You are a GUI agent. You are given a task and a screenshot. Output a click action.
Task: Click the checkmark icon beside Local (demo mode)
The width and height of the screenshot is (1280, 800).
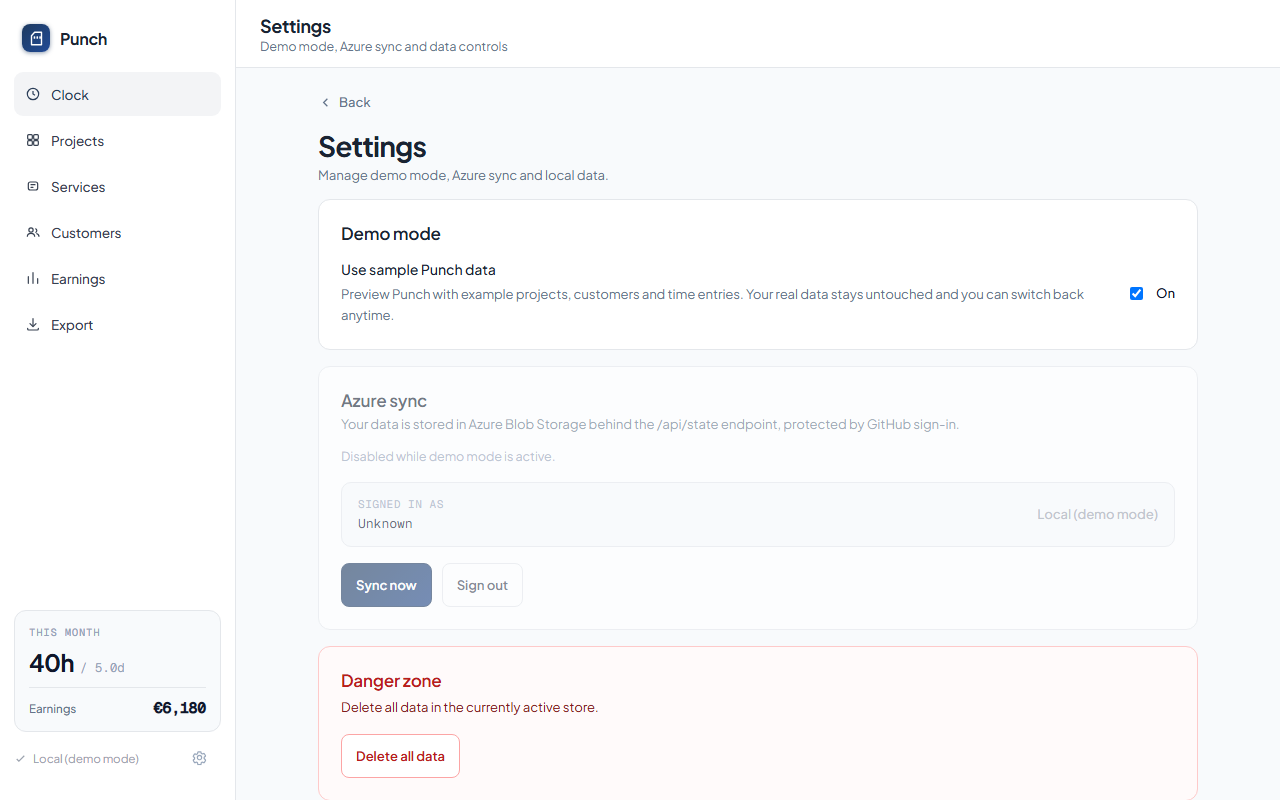click(21, 759)
